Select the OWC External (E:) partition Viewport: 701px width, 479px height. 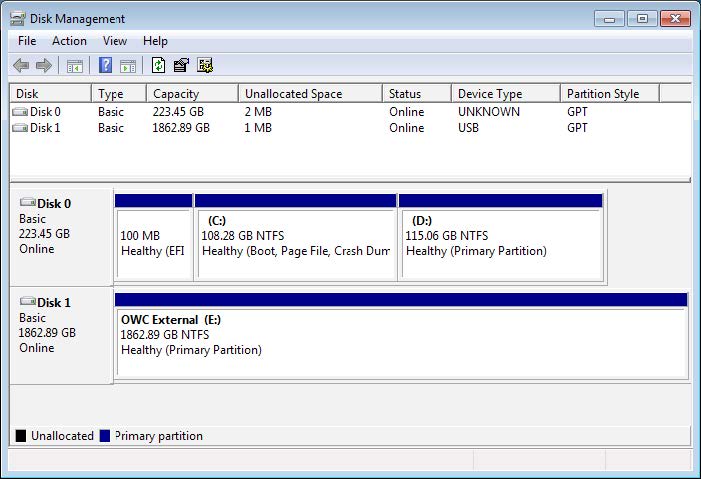(x=401, y=336)
